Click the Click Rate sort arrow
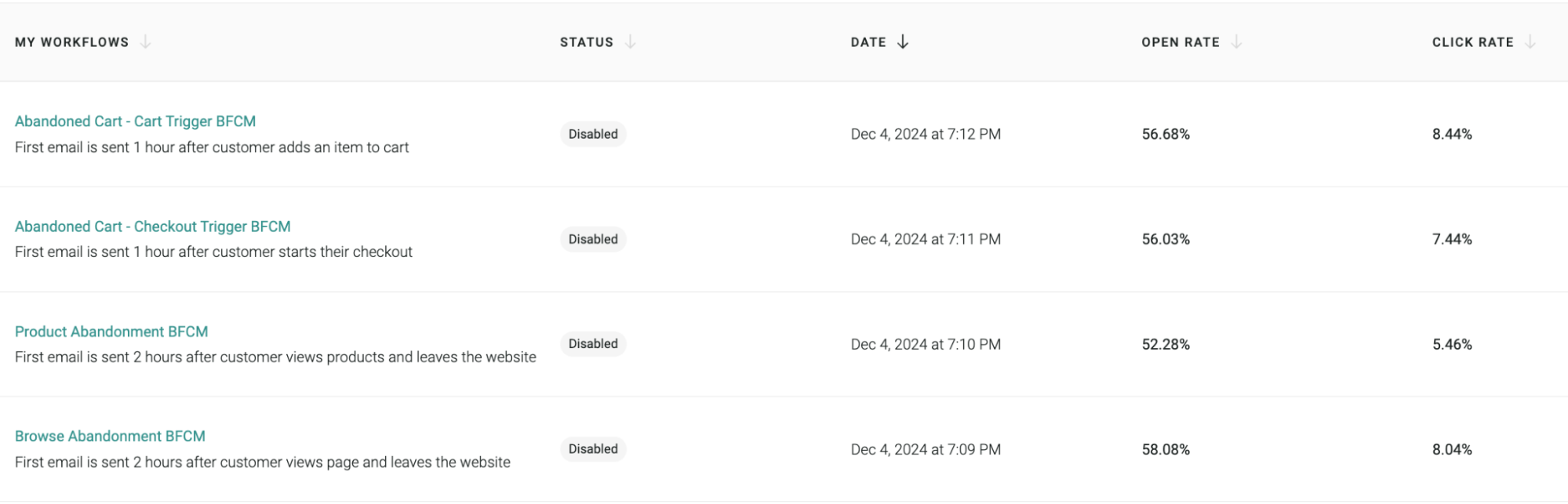 point(1530,42)
